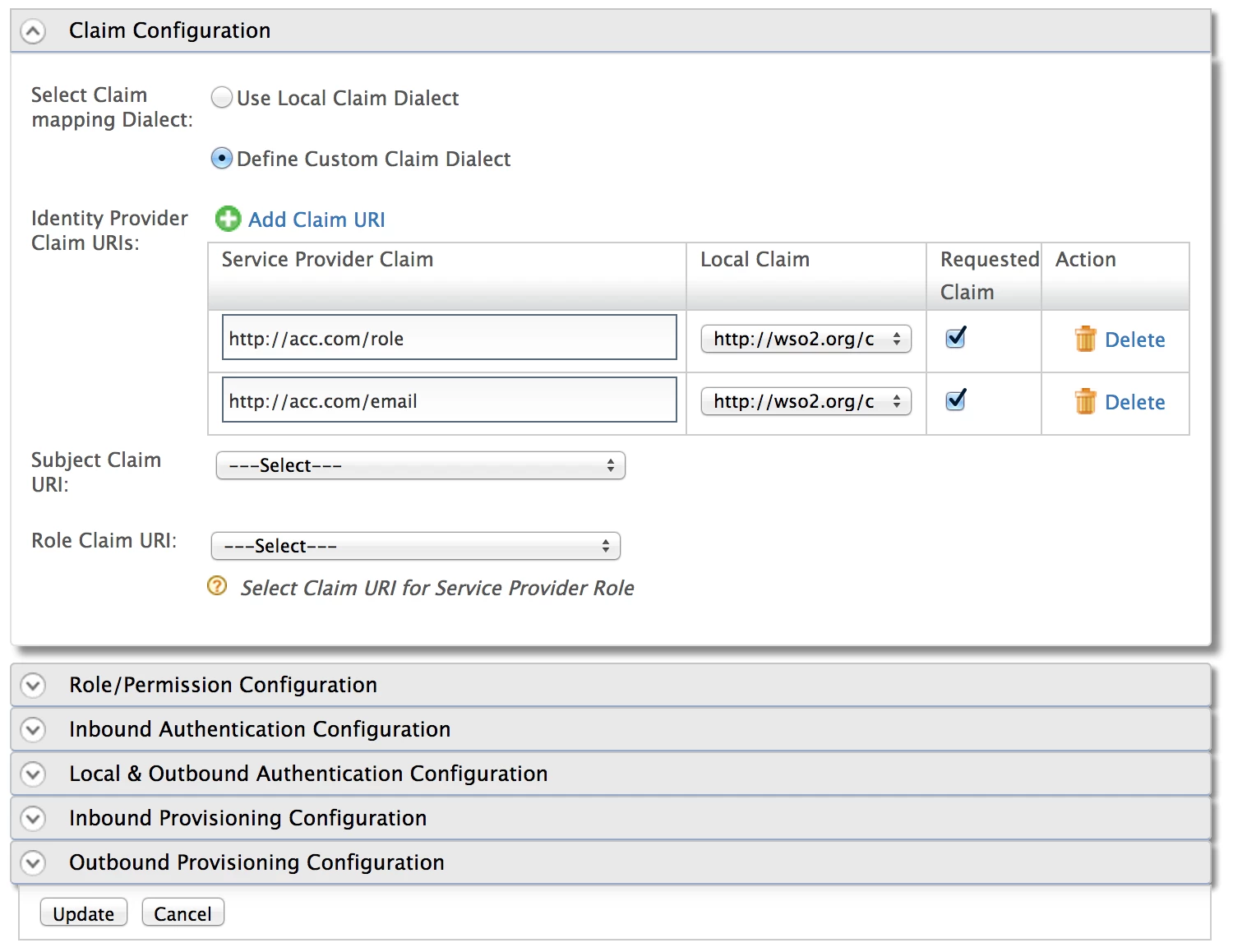
Task: Select Use Local Claim Dialect radio button
Action: click(x=222, y=98)
